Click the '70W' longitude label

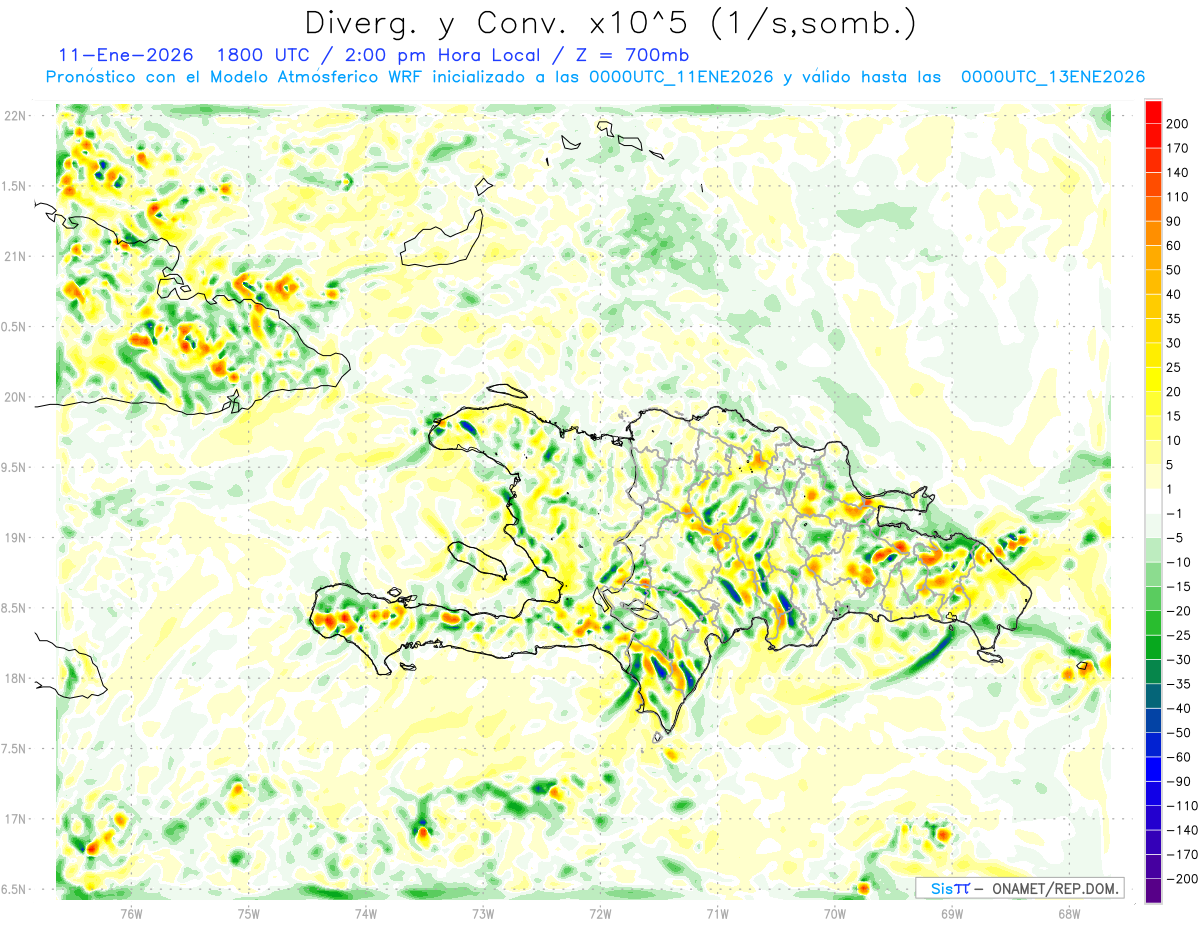coord(834,912)
